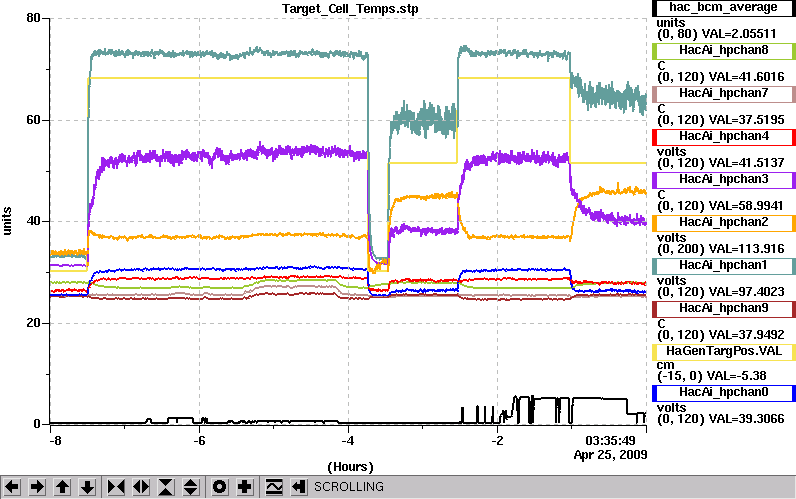Click the Target_Cell_Temps.stp graph title
This screenshot has width=796, height=499.
[350, 9]
